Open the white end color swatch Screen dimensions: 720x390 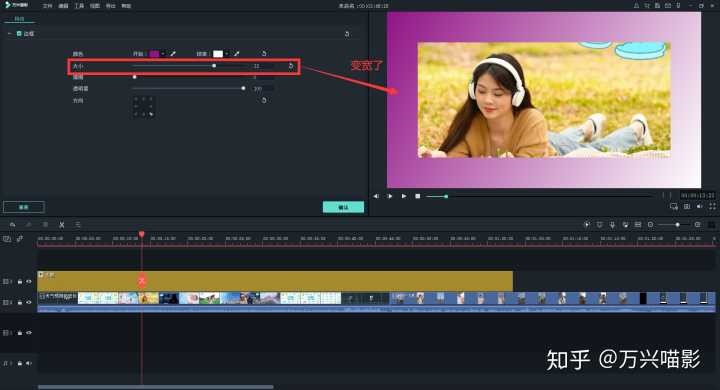coord(218,54)
